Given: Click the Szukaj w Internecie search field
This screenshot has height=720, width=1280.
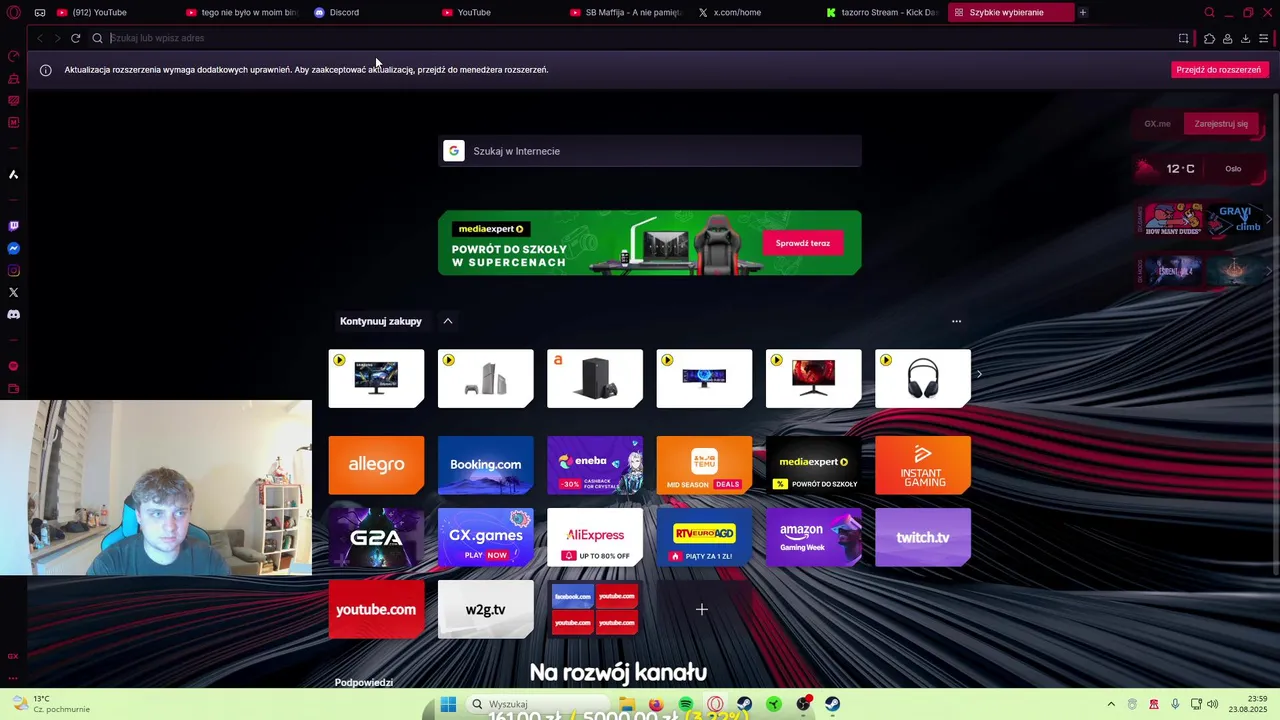Looking at the screenshot, I should coord(650,151).
